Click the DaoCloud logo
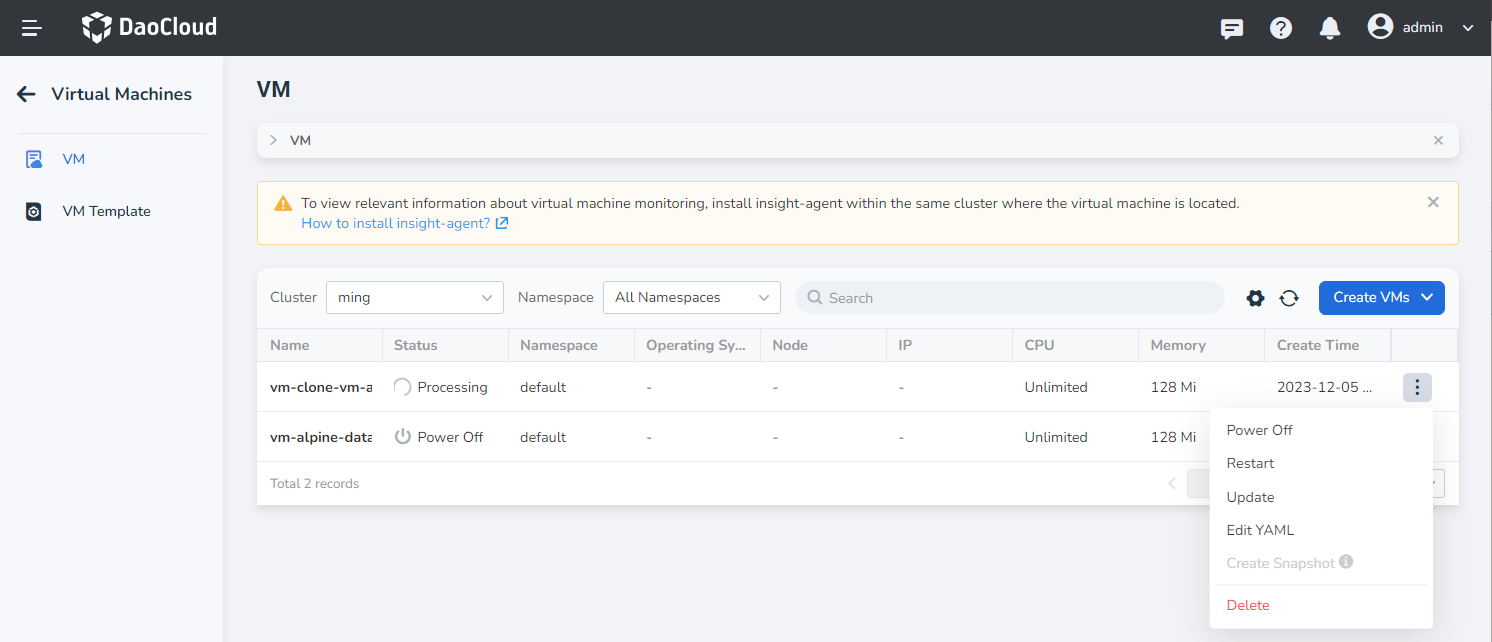1492x642 pixels. click(148, 27)
